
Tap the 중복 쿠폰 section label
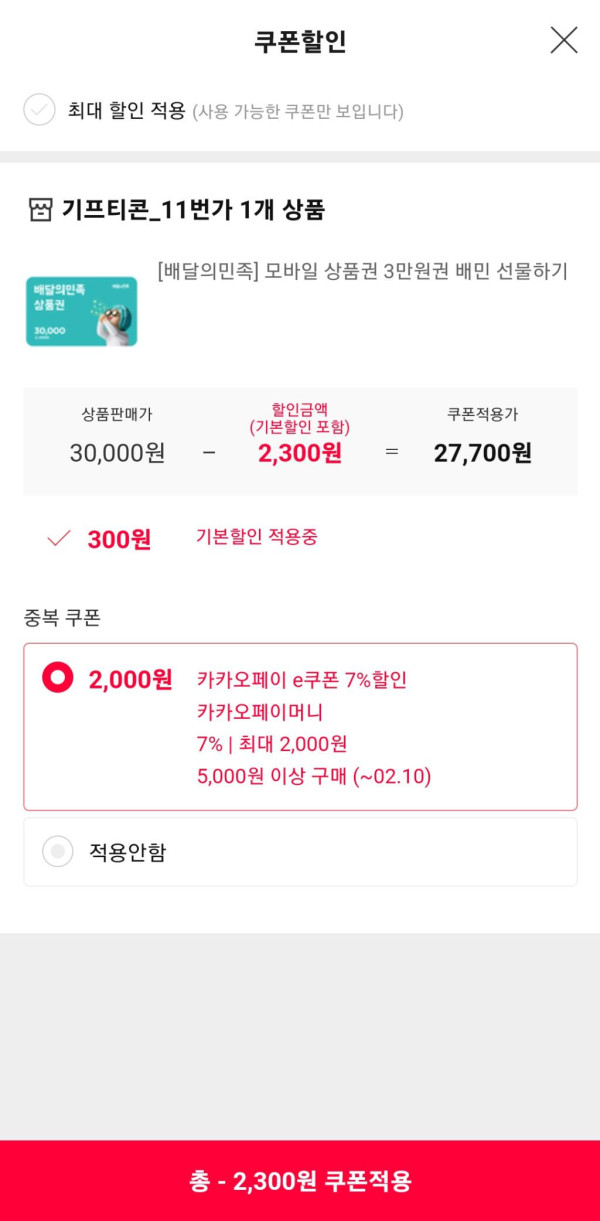click(62, 618)
